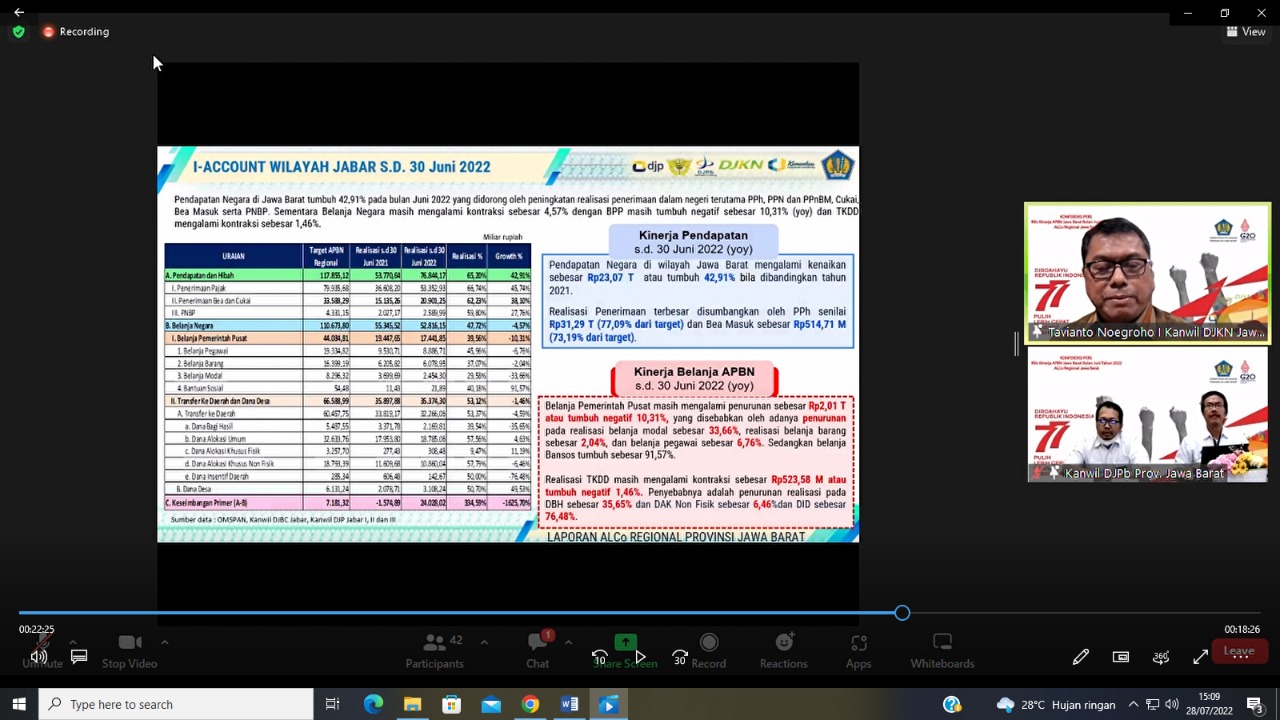1280x720 pixels.
Task: Expand the arrow next to Participants
Action: [484, 642]
